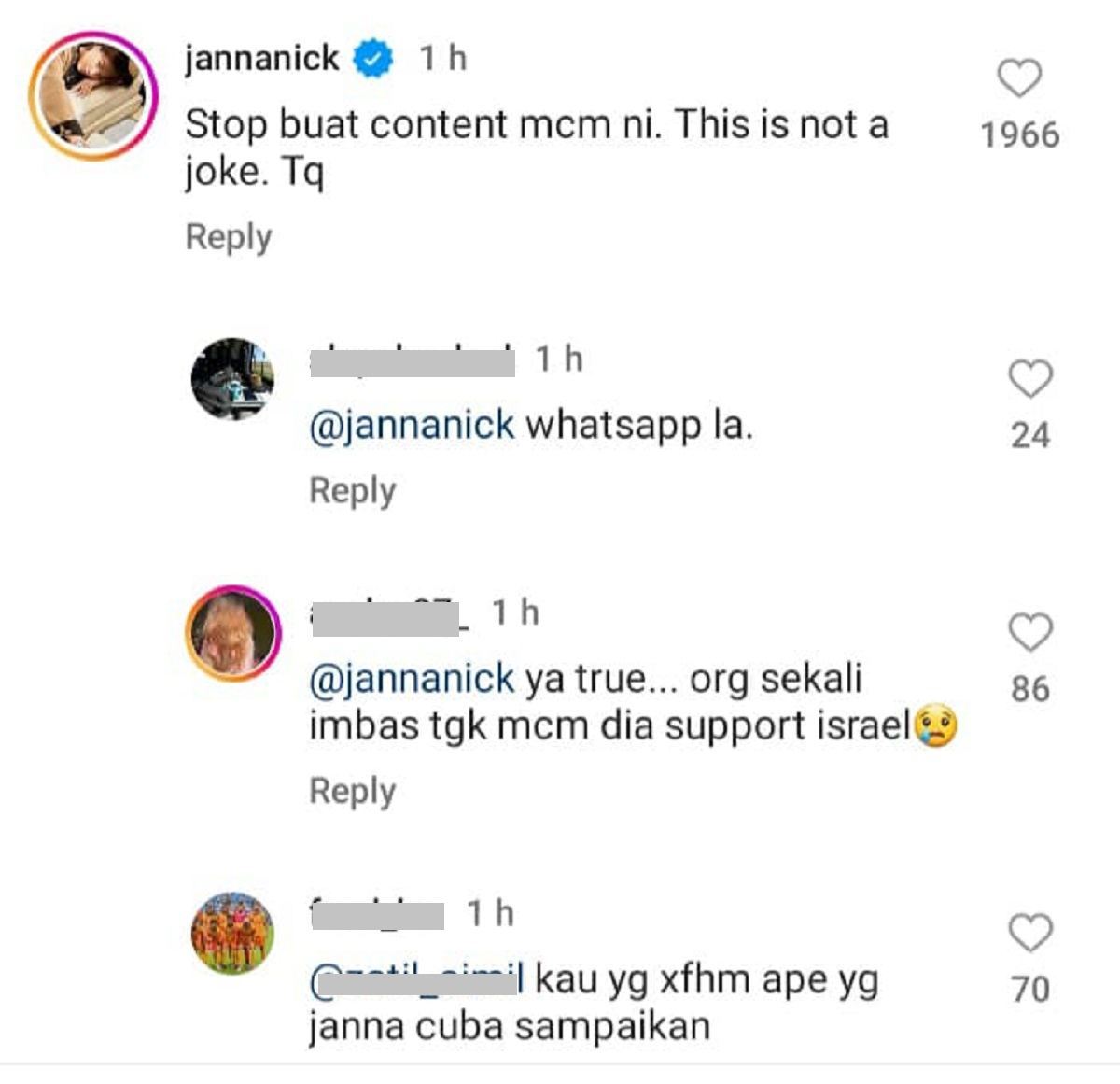Click the 1 h timestamp on jannanick's comment
Screen dimensions: 1120x1084
[x=445, y=59]
